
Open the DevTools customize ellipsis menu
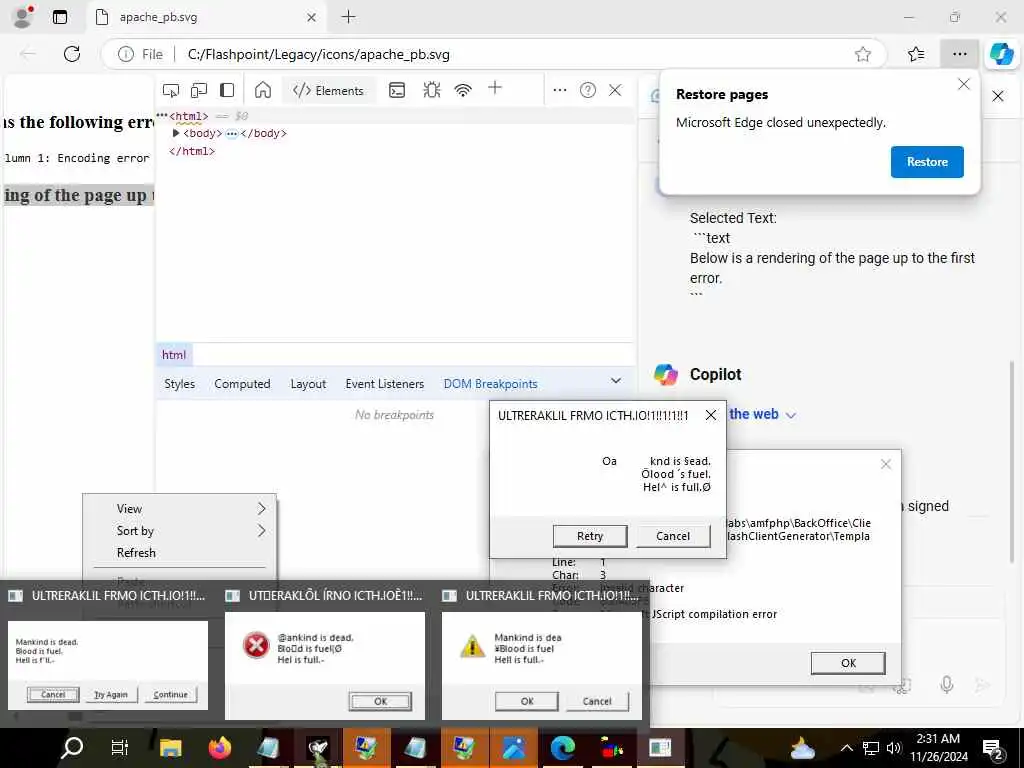point(560,90)
